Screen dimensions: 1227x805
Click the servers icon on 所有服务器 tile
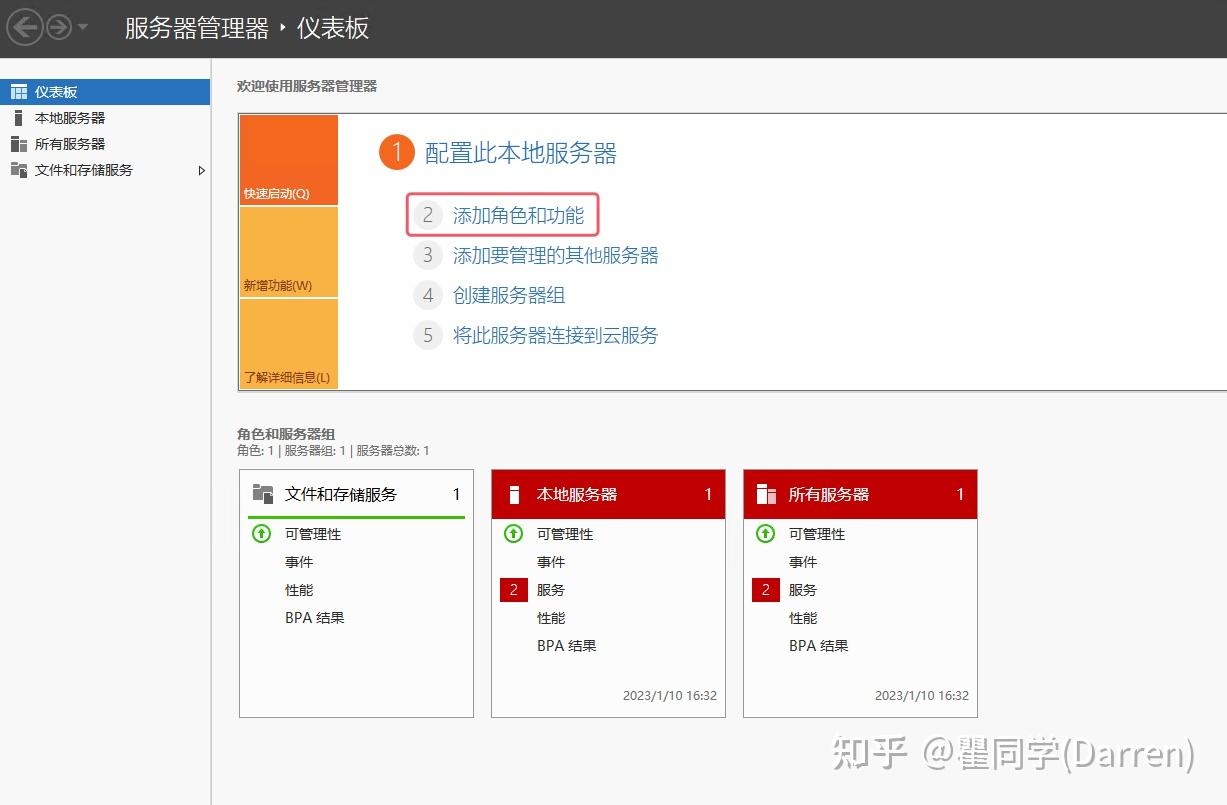click(x=765, y=493)
